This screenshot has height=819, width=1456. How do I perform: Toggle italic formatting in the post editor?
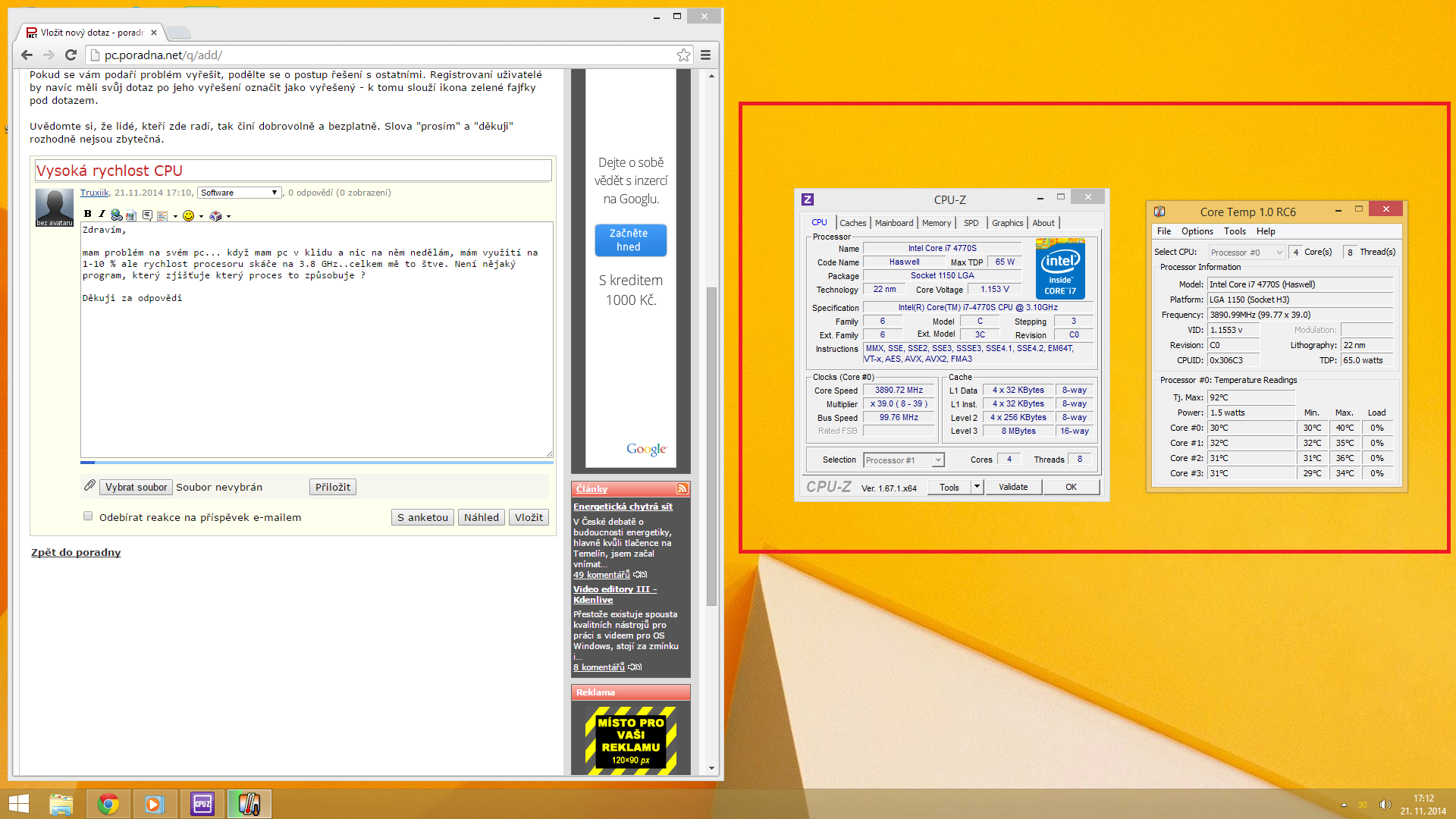(101, 215)
